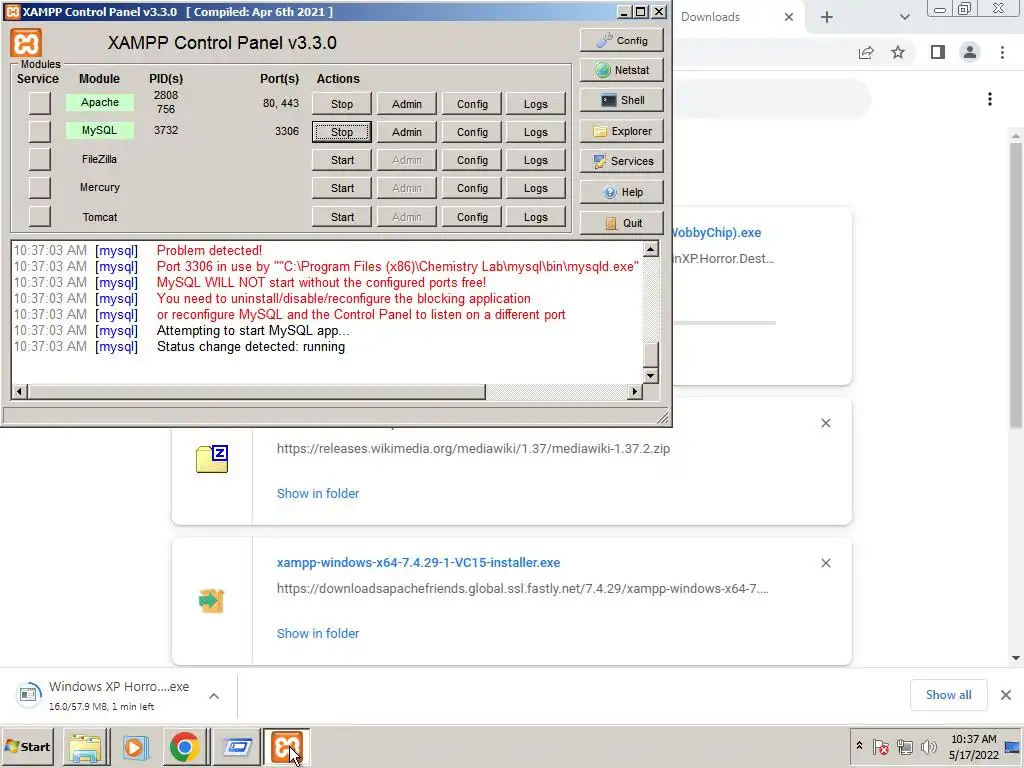Open Windows Services from XAMPP panel
The width and height of the screenshot is (1024, 768).
pyautogui.click(x=622, y=161)
